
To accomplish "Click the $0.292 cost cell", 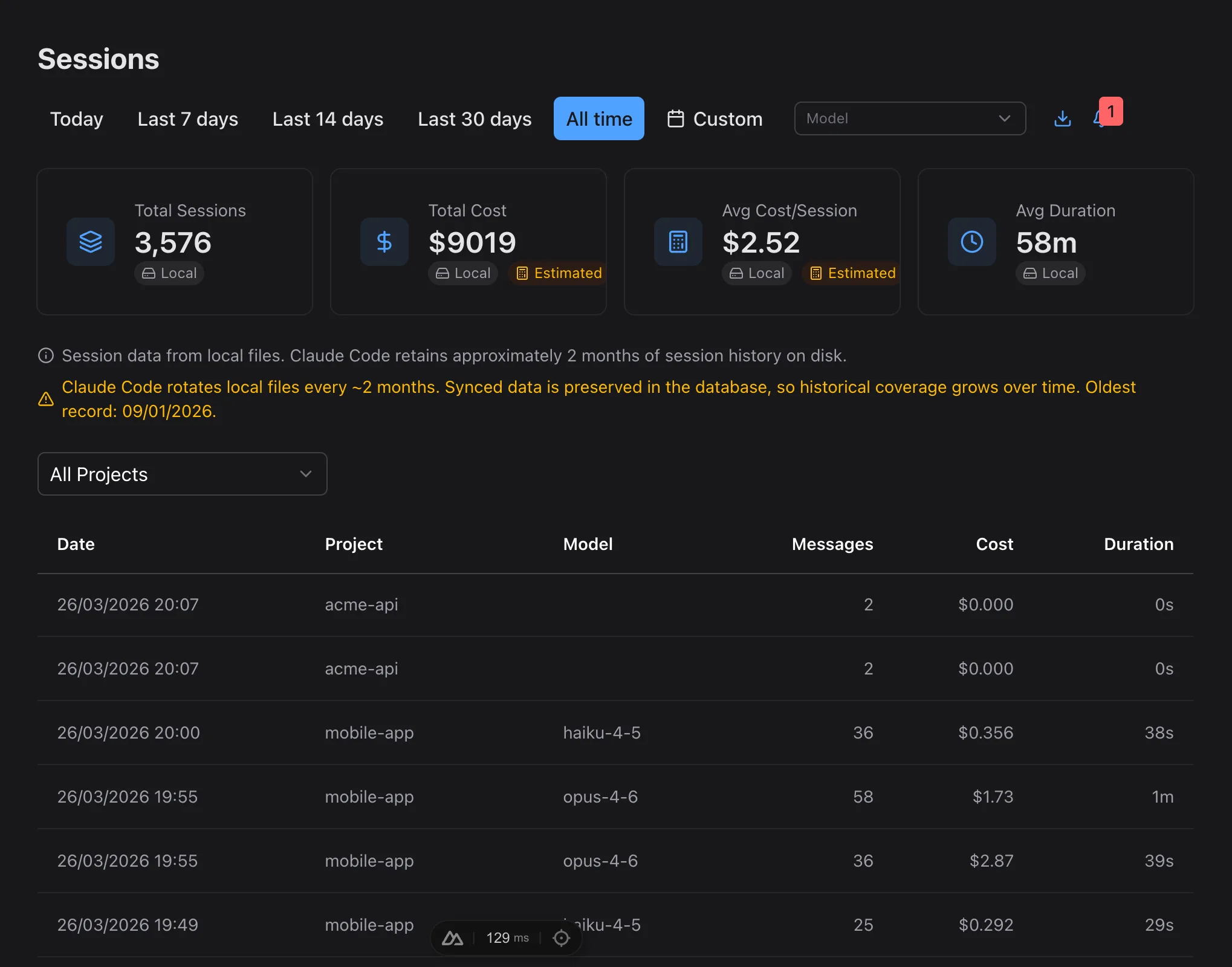I will tap(985, 925).
